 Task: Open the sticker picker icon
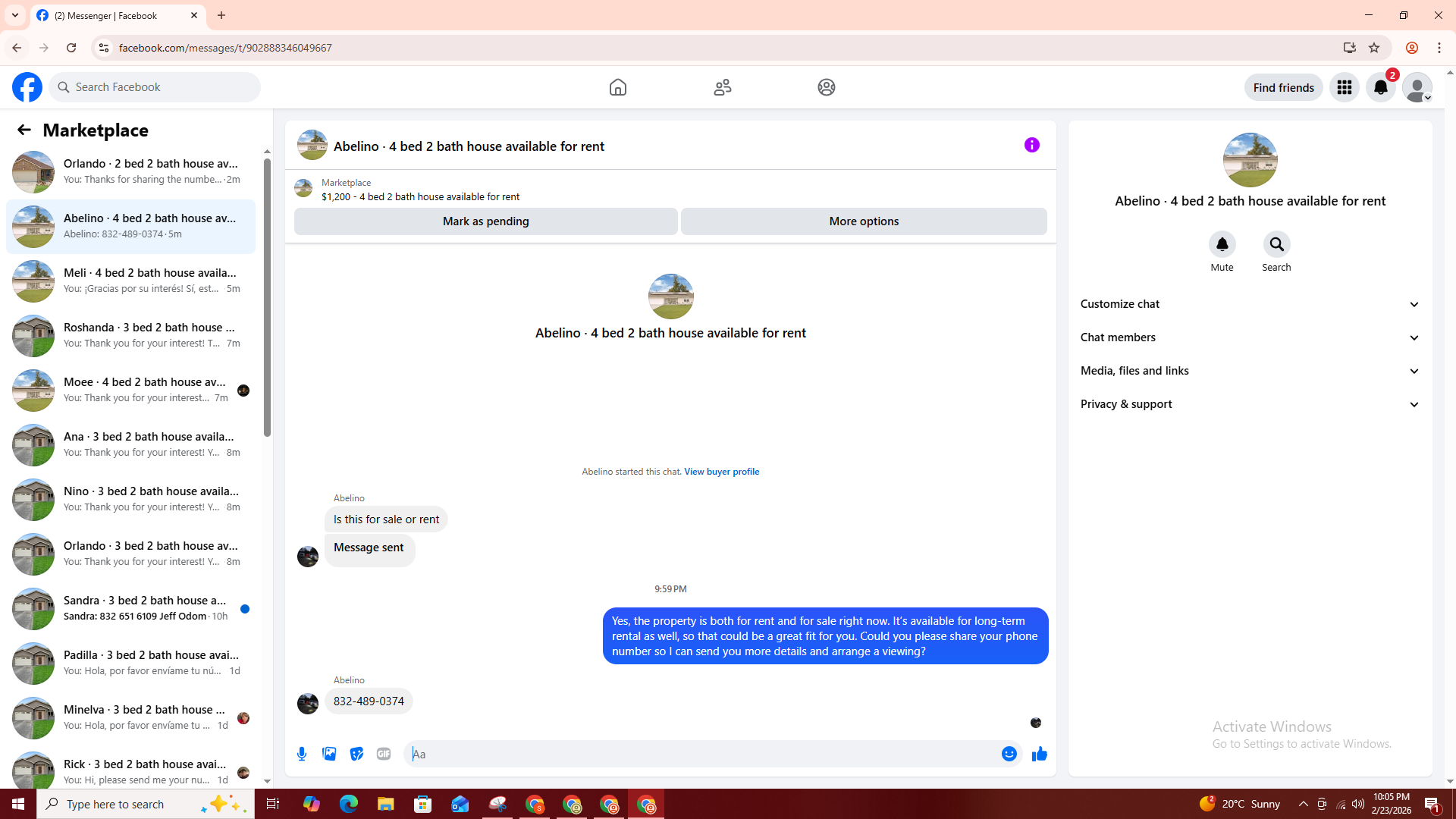(356, 754)
